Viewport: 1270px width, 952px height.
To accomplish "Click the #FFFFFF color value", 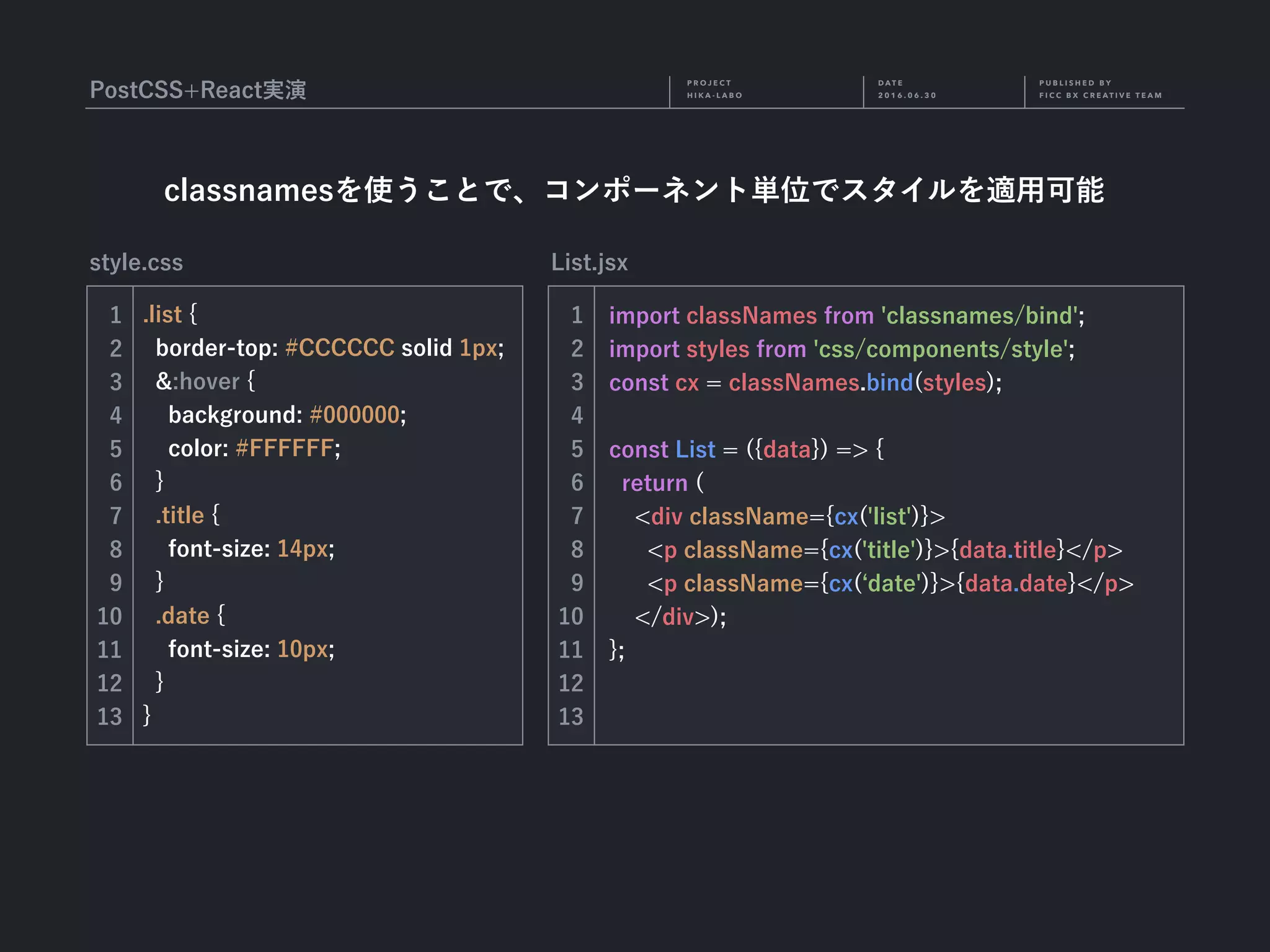I will click(x=285, y=449).
